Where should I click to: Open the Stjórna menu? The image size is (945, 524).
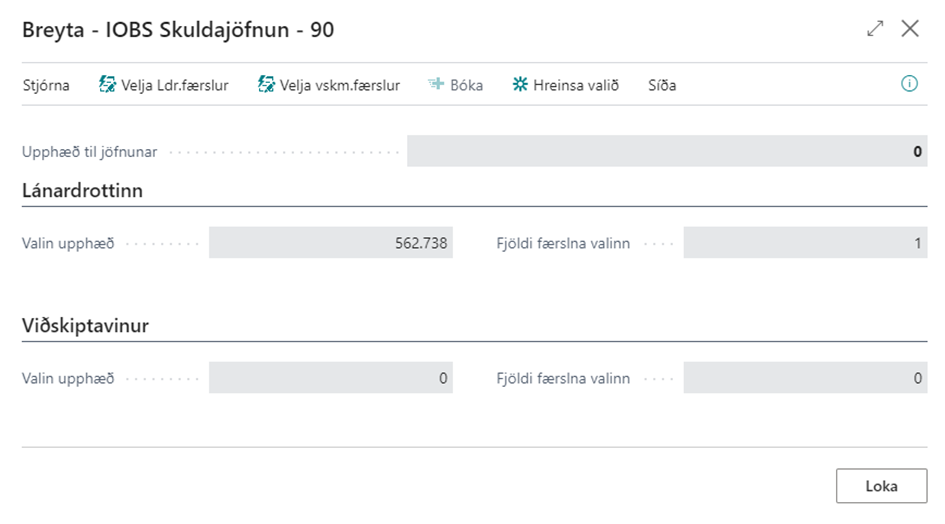click(x=46, y=85)
